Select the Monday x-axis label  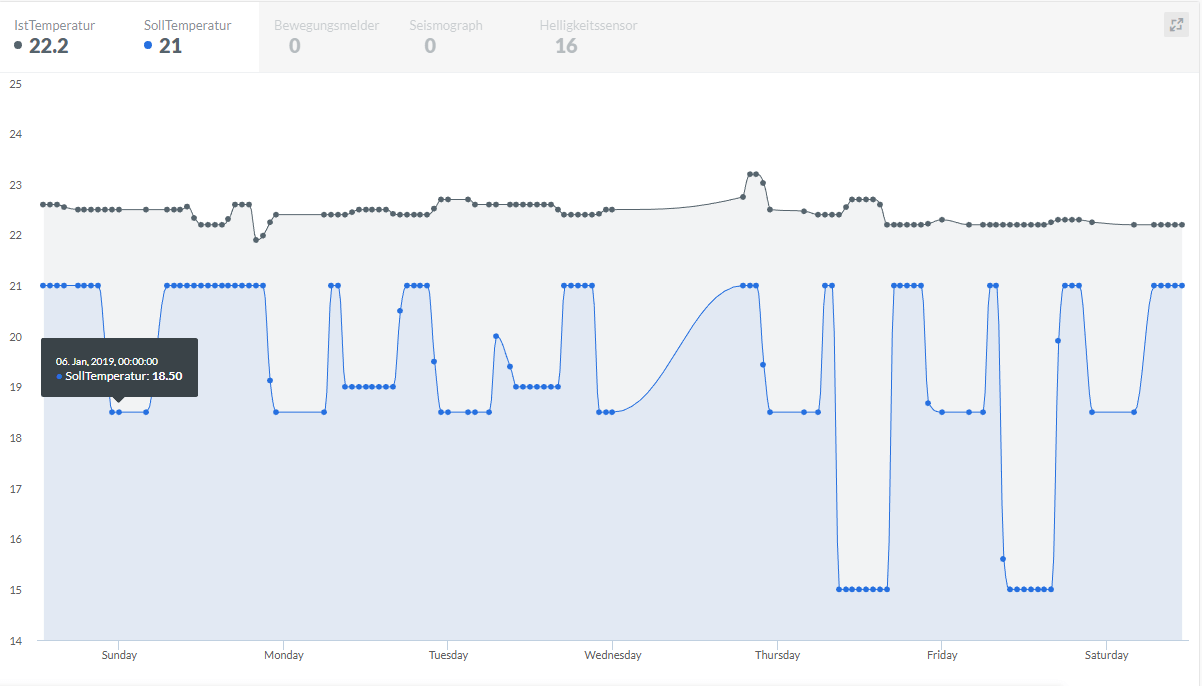tap(284, 656)
